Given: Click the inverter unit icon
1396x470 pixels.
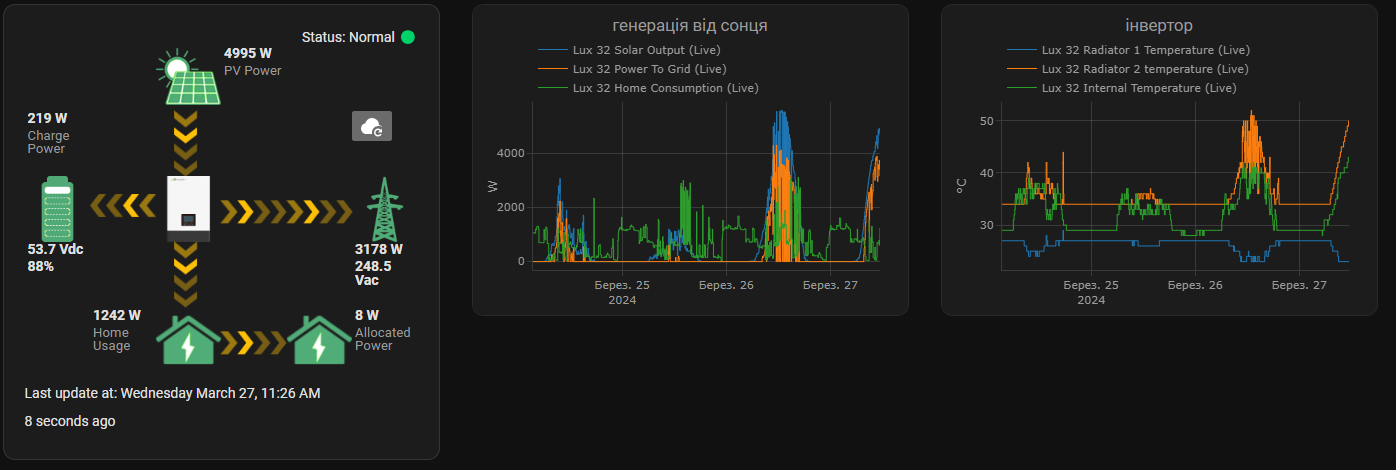Looking at the screenshot, I should (x=188, y=208).
